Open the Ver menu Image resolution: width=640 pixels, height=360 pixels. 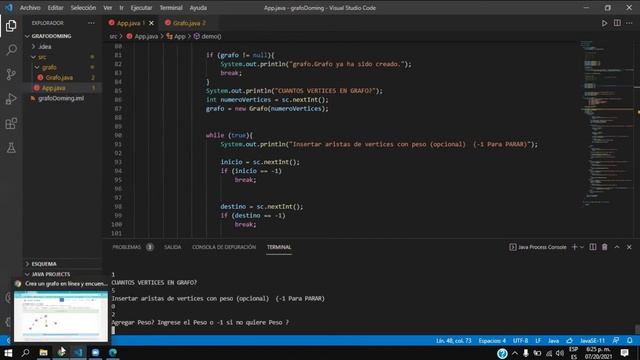pos(107,8)
